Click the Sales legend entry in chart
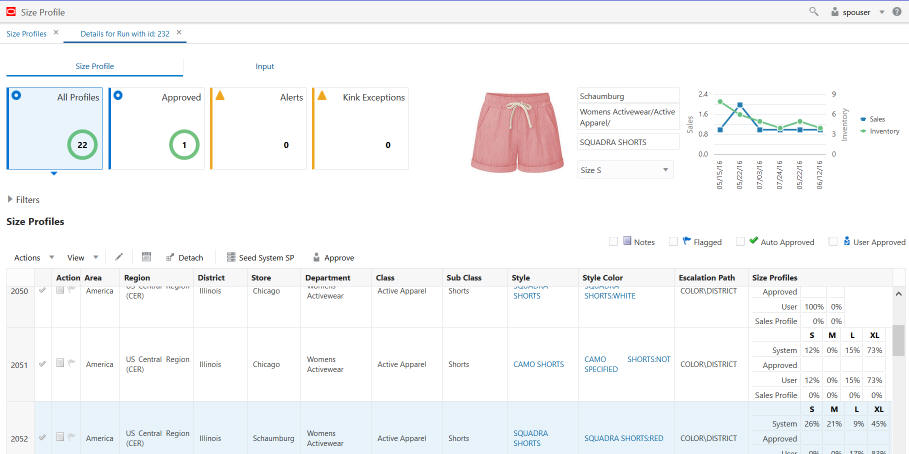 [872, 118]
